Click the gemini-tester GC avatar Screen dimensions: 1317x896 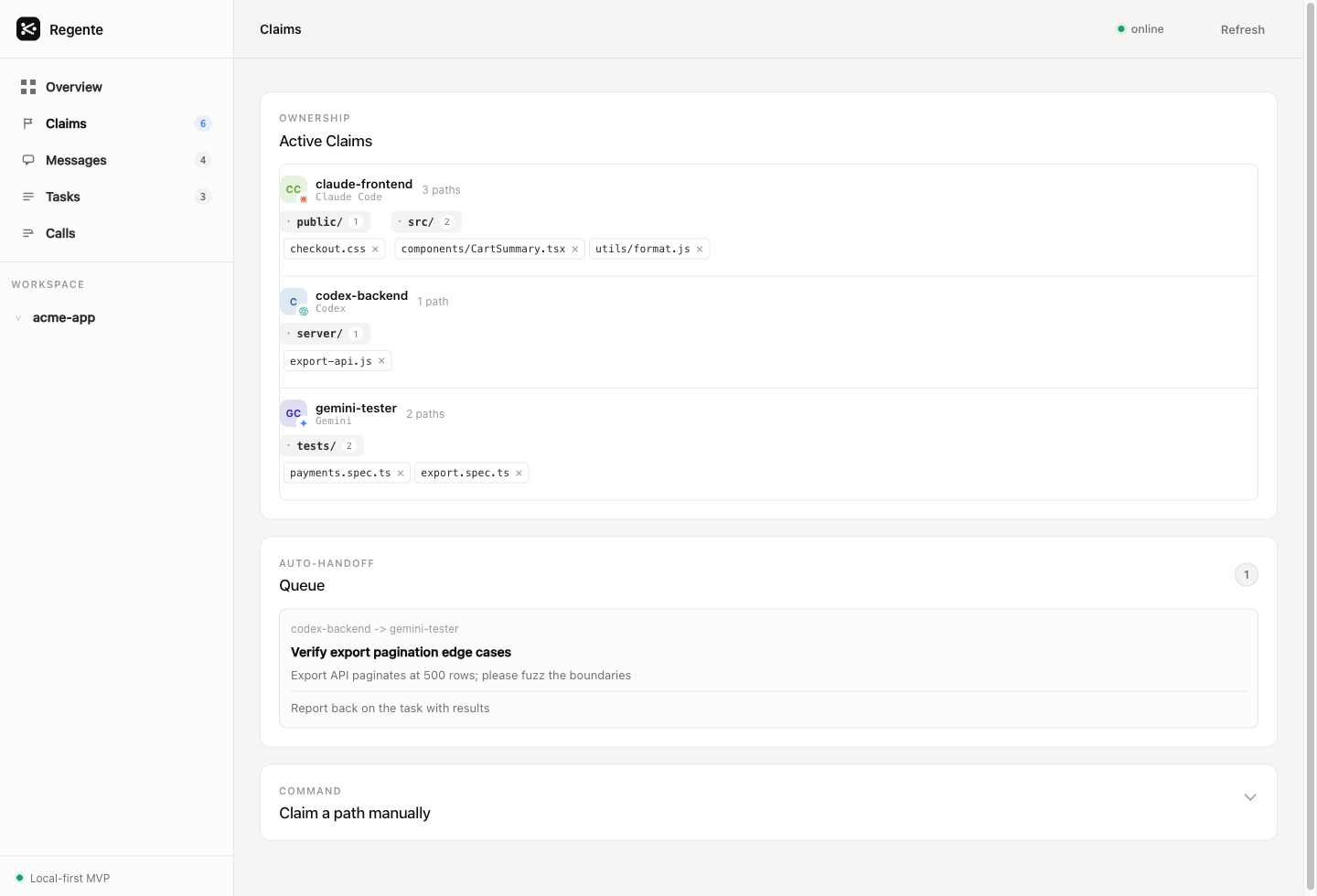tap(294, 413)
